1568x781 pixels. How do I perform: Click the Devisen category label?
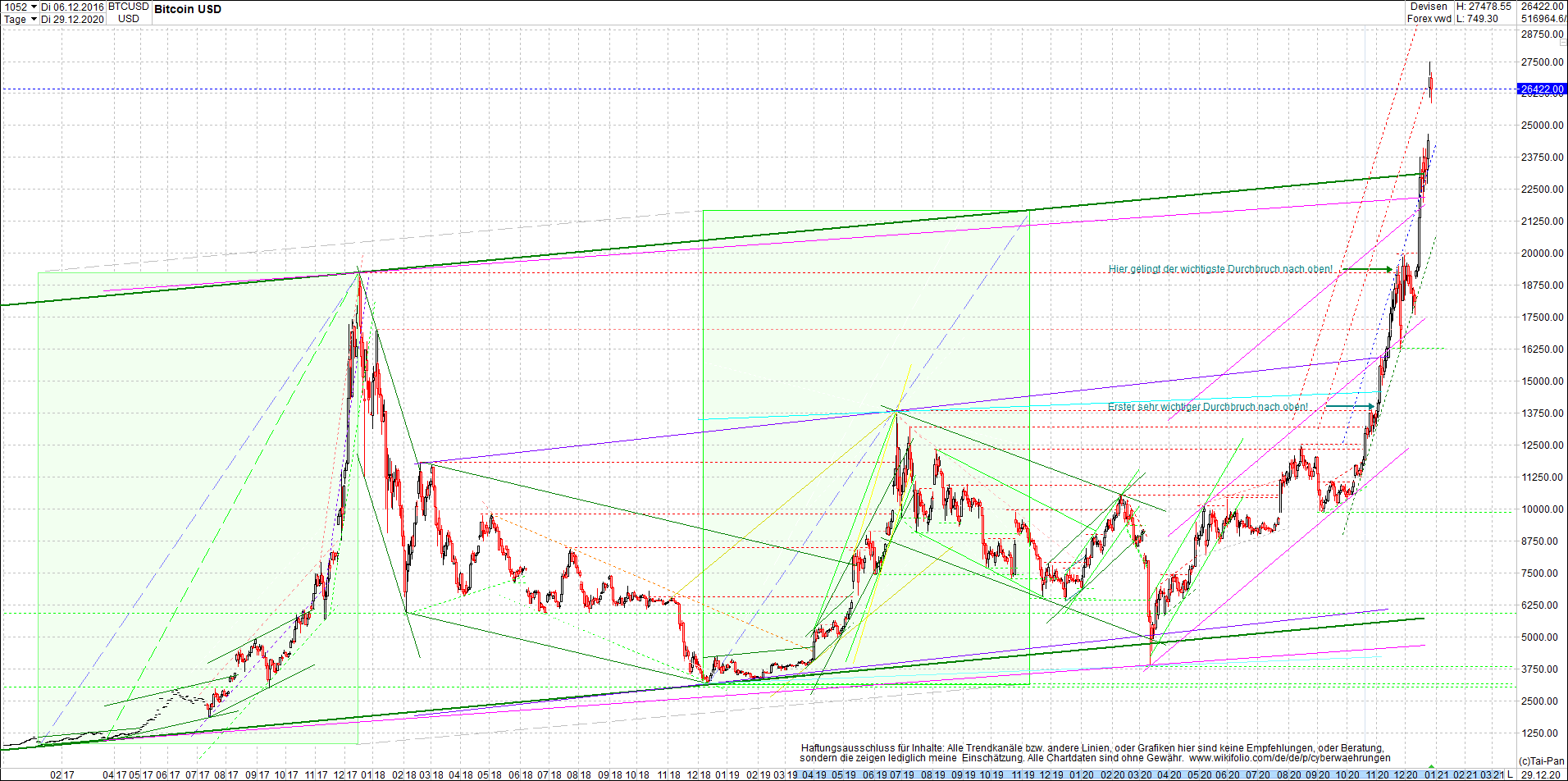(1429, 7)
